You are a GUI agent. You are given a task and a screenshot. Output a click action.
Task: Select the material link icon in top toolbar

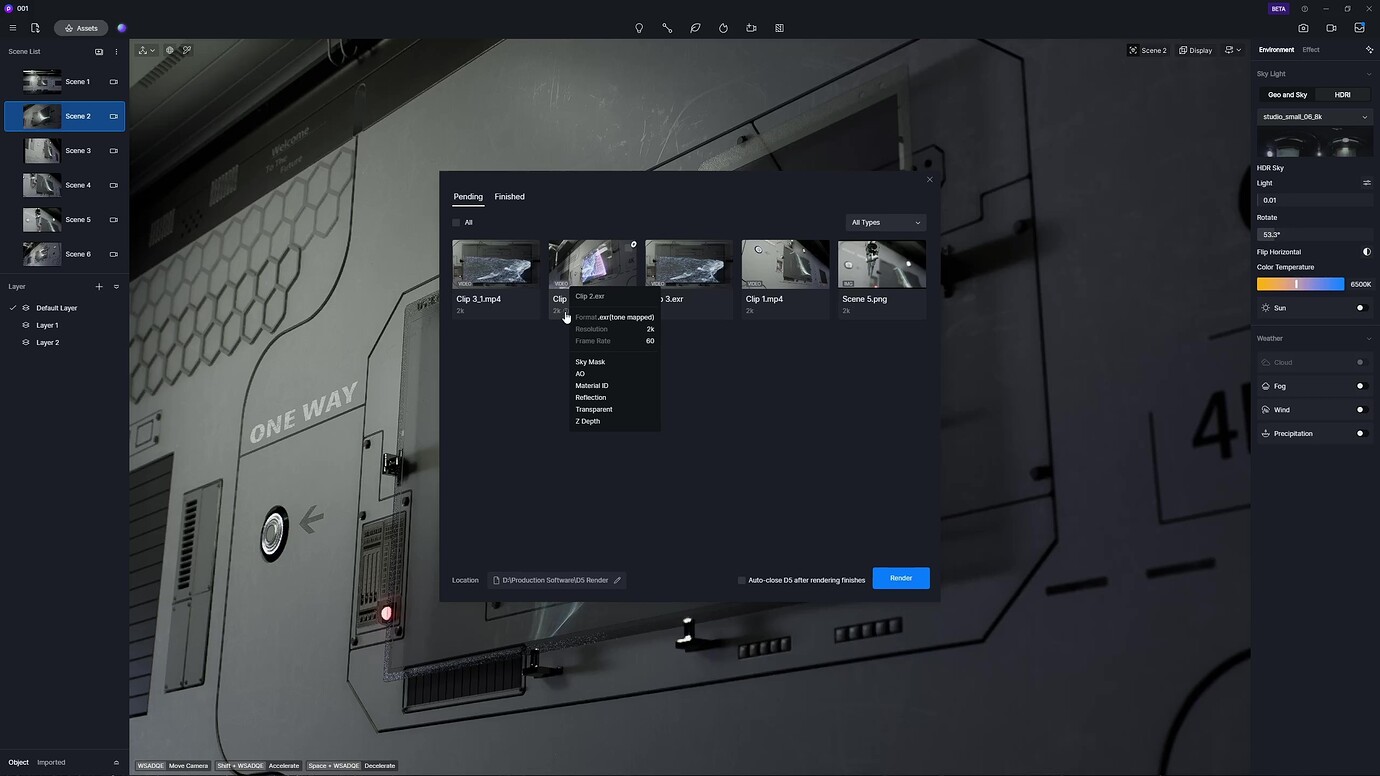point(667,28)
